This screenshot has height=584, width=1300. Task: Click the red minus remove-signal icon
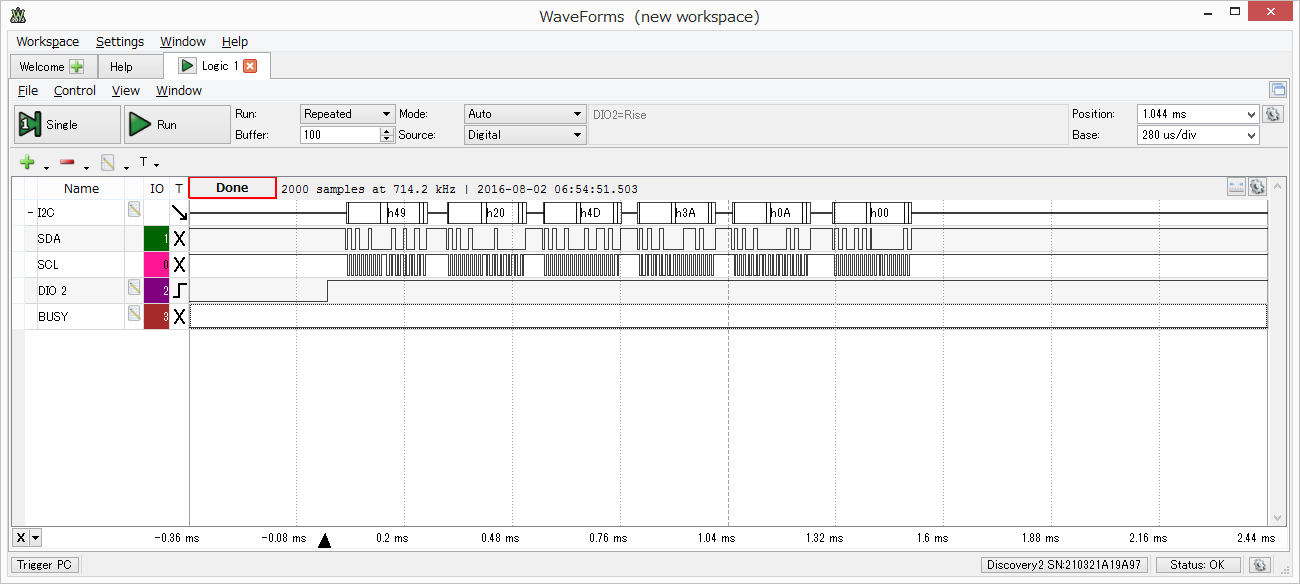click(x=67, y=162)
